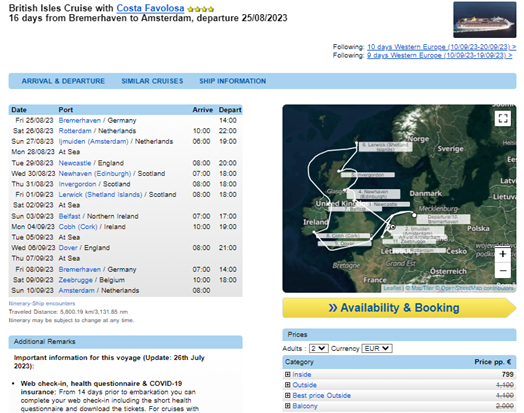Expand the Balcony cabin category
Screen dimensions: 524x413
(x=287, y=406)
